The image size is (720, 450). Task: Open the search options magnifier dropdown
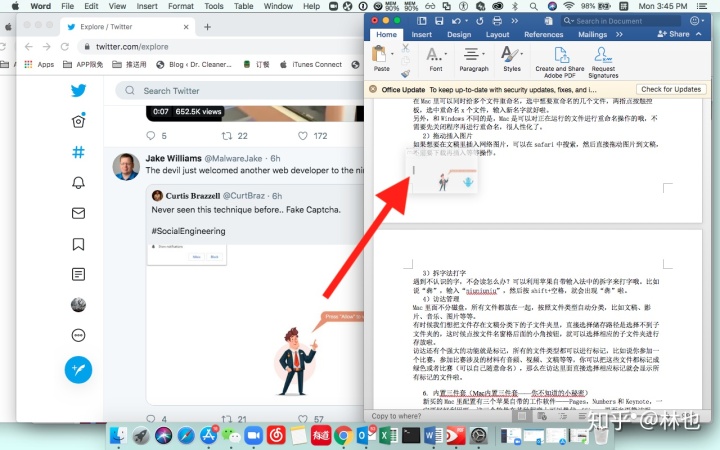pyautogui.click(x=569, y=21)
